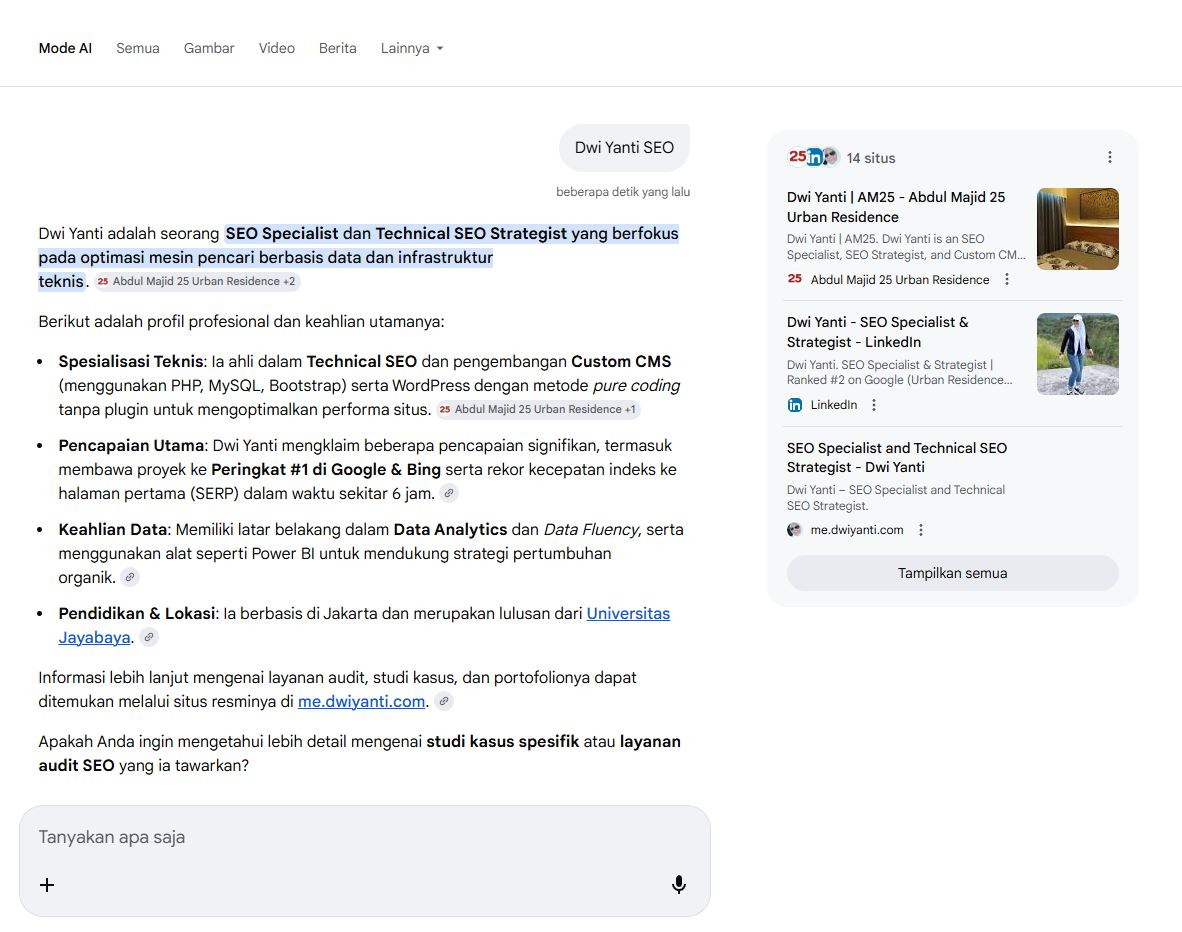Switch to the Gambar tab
Image resolution: width=1182 pixels, height=932 pixels.
coord(208,48)
